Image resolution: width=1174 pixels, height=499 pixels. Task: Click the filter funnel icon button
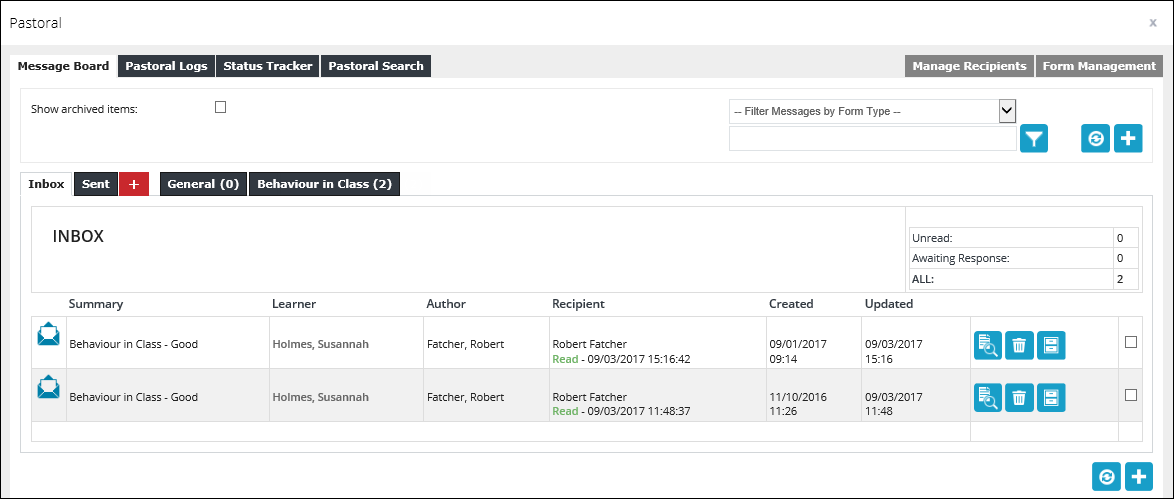tap(1033, 139)
